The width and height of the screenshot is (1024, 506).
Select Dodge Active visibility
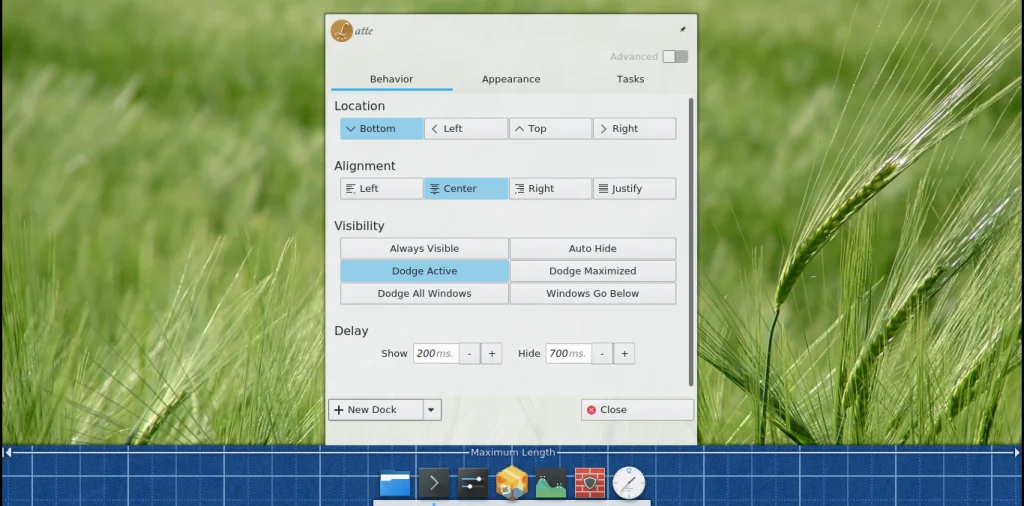[x=424, y=271]
